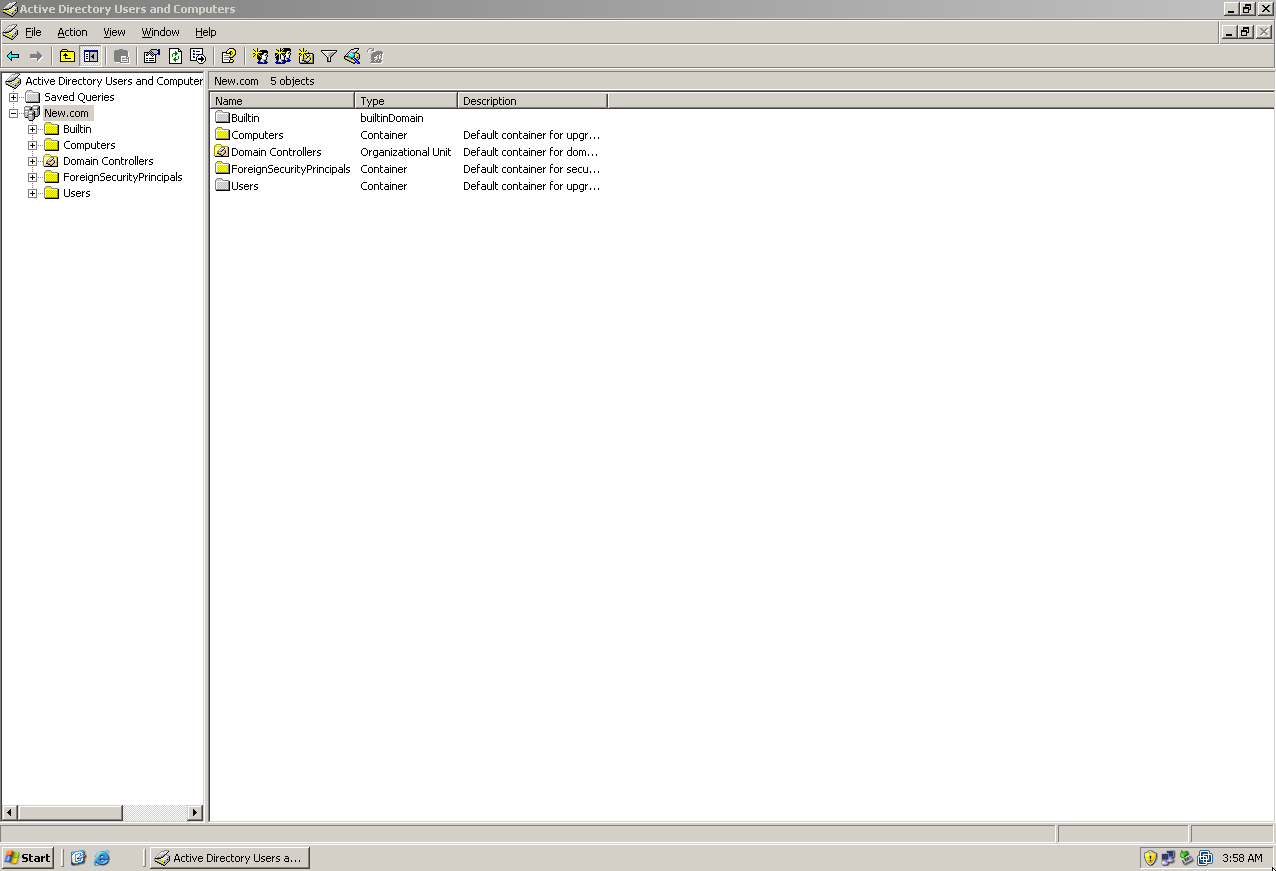Select New.com domain in tree
The height and width of the screenshot is (871, 1276).
click(x=66, y=113)
